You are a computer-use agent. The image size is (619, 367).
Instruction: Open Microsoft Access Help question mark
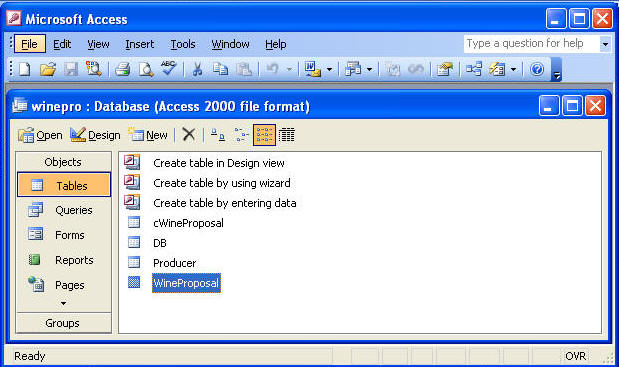pos(537,69)
